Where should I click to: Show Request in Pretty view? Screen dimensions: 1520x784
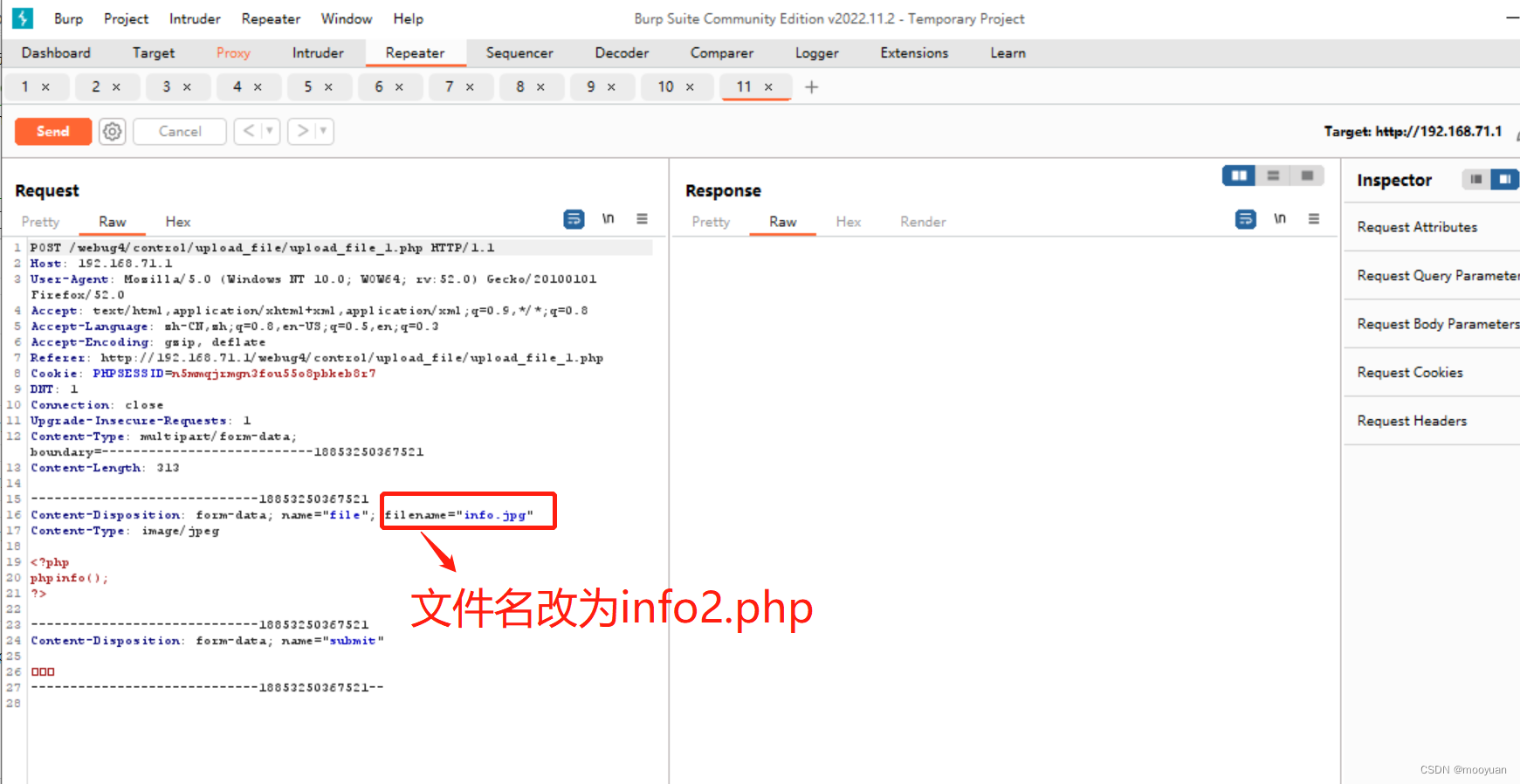(40, 222)
